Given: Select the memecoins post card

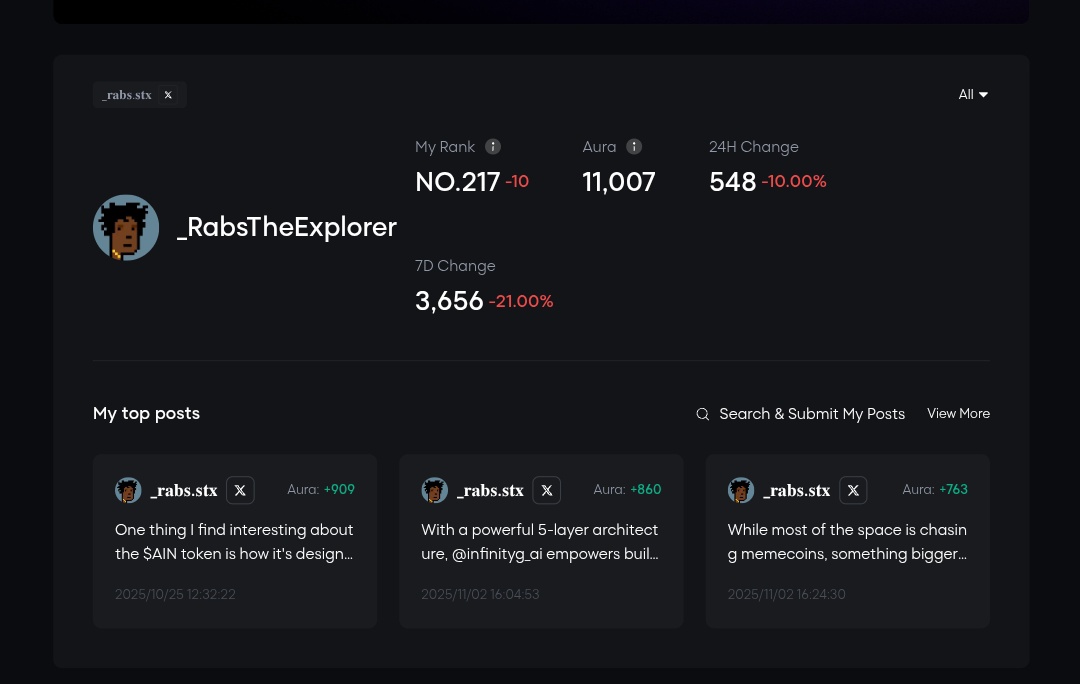Looking at the screenshot, I should (848, 541).
